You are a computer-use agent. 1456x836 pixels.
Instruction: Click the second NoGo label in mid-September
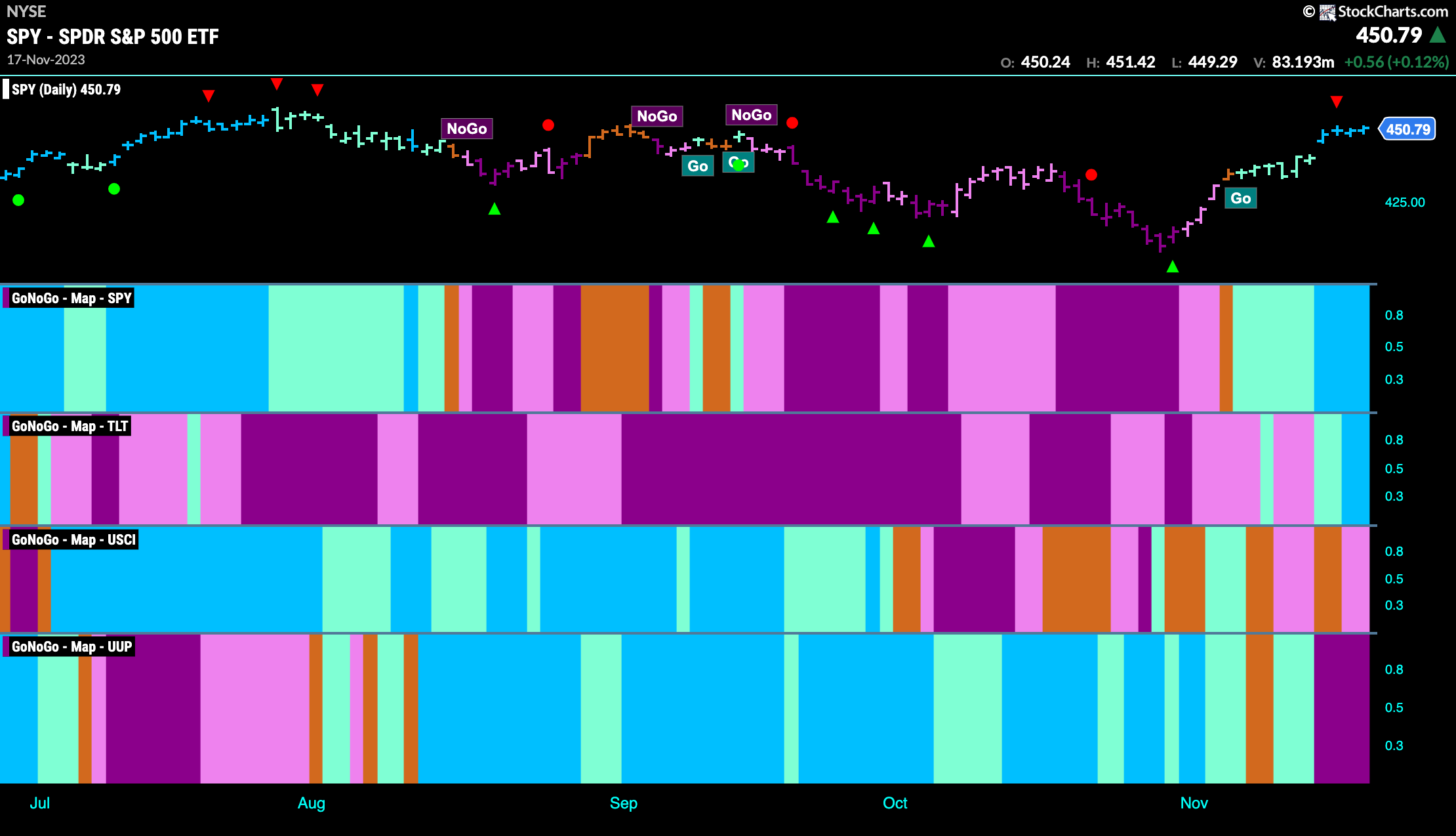(x=751, y=115)
